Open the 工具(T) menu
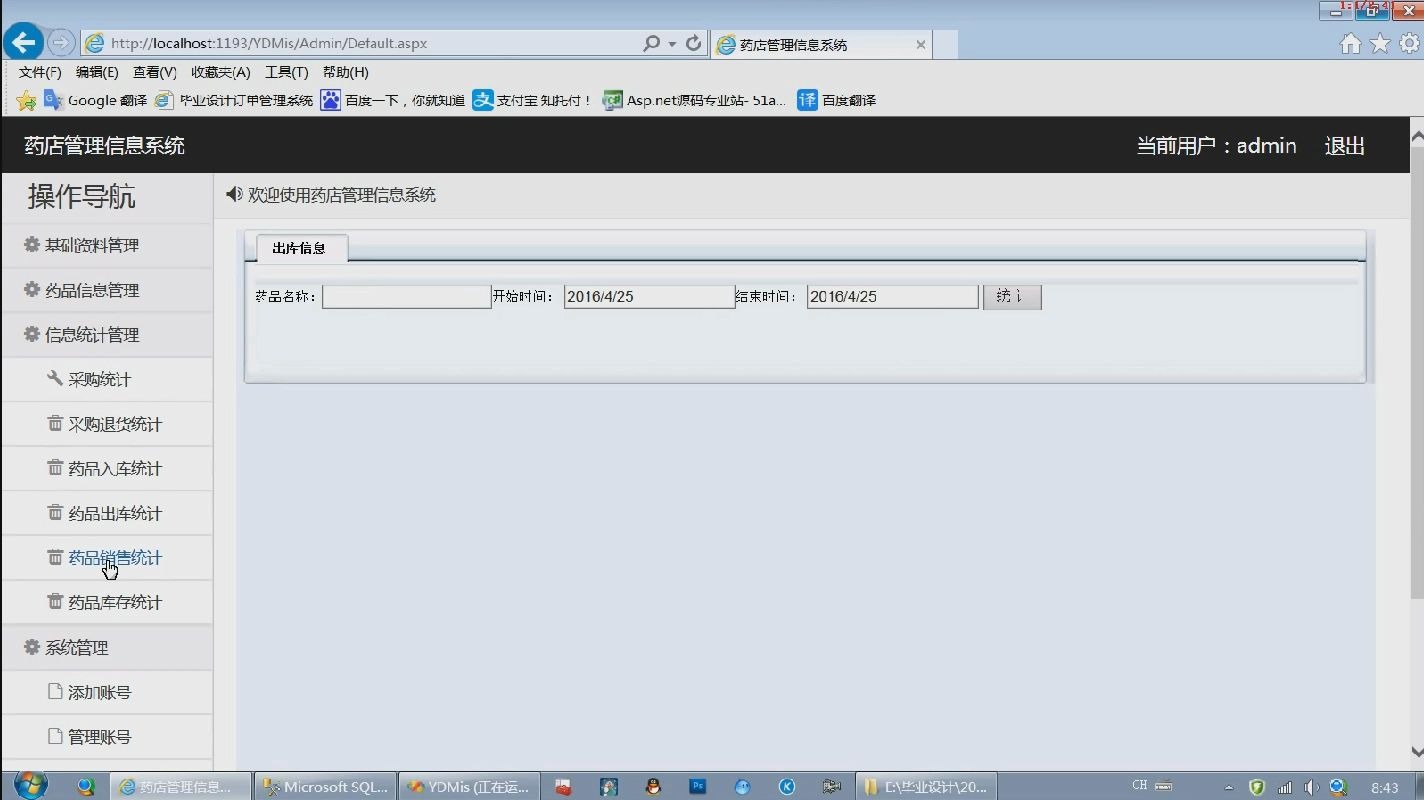Image resolution: width=1424 pixels, height=800 pixels. [x=286, y=72]
